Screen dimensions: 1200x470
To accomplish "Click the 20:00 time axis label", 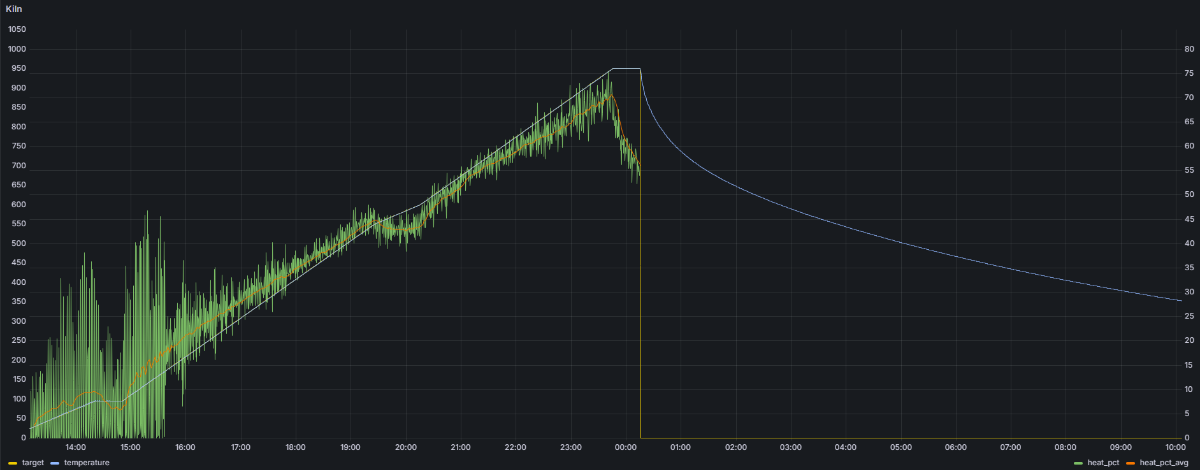I will coord(406,447).
